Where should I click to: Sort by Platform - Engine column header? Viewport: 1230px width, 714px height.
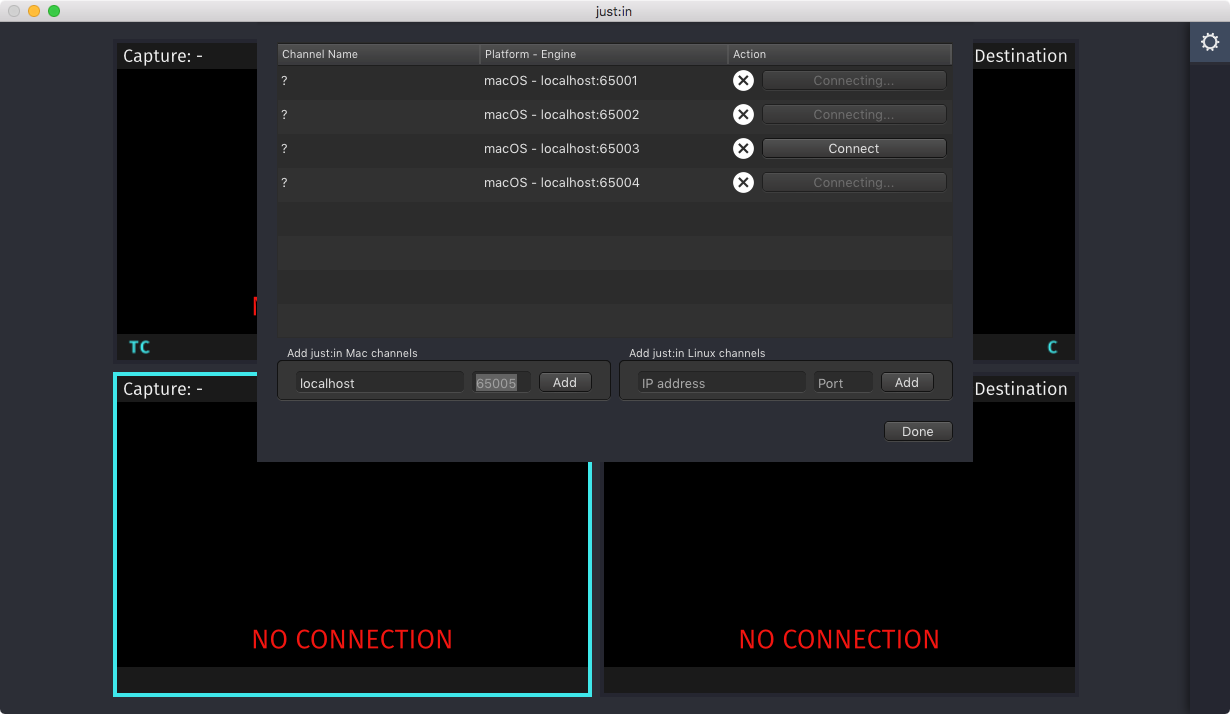[x=604, y=54]
